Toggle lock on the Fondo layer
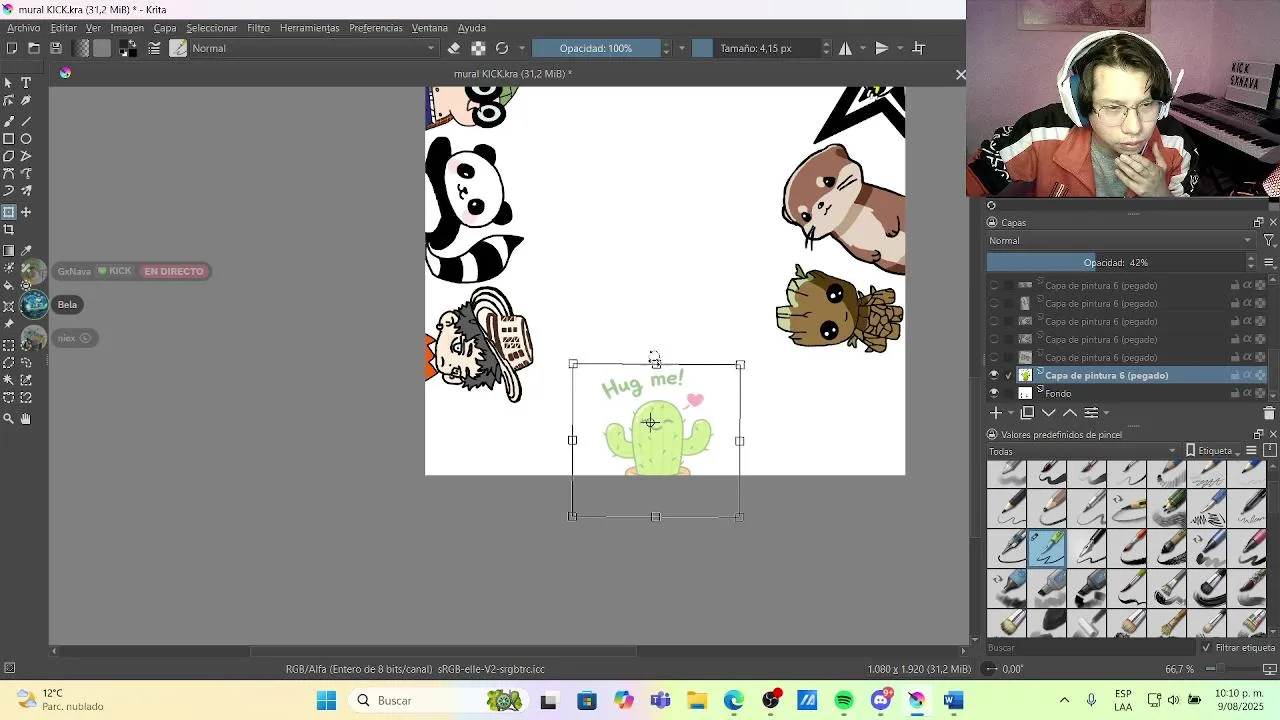 tap(1235, 394)
